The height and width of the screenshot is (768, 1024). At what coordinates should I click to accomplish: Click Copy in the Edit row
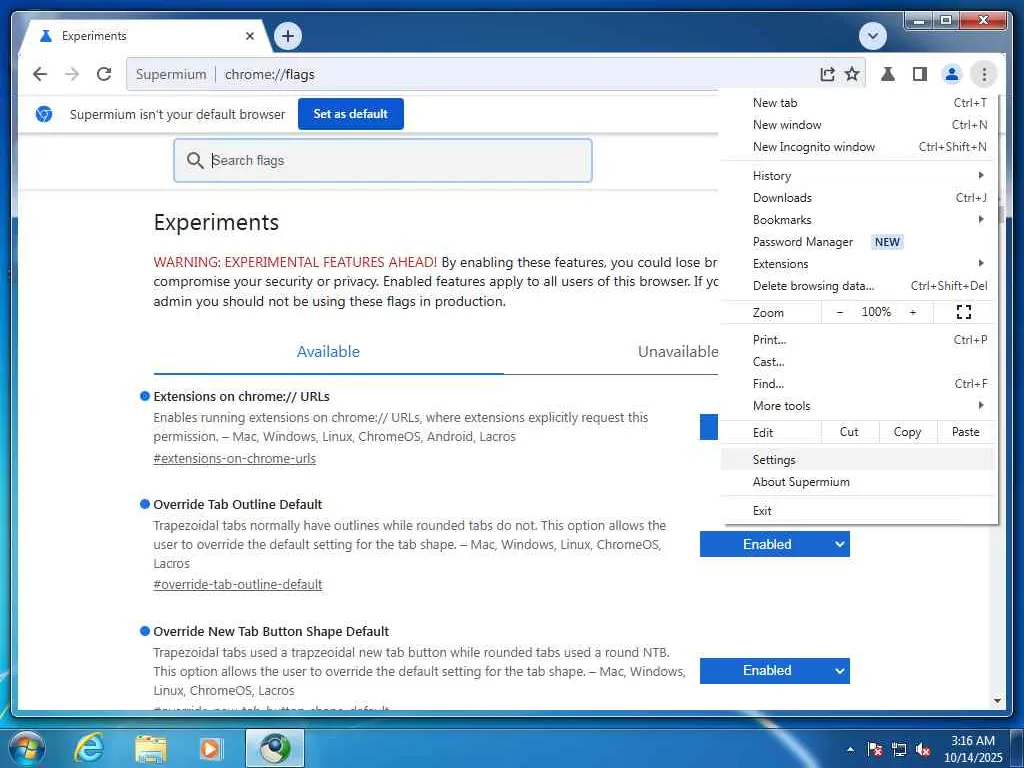pos(907,432)
